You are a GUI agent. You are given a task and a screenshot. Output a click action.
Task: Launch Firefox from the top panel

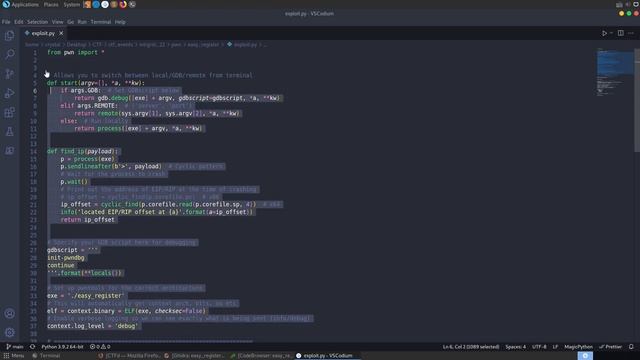[x=123, y=4]
